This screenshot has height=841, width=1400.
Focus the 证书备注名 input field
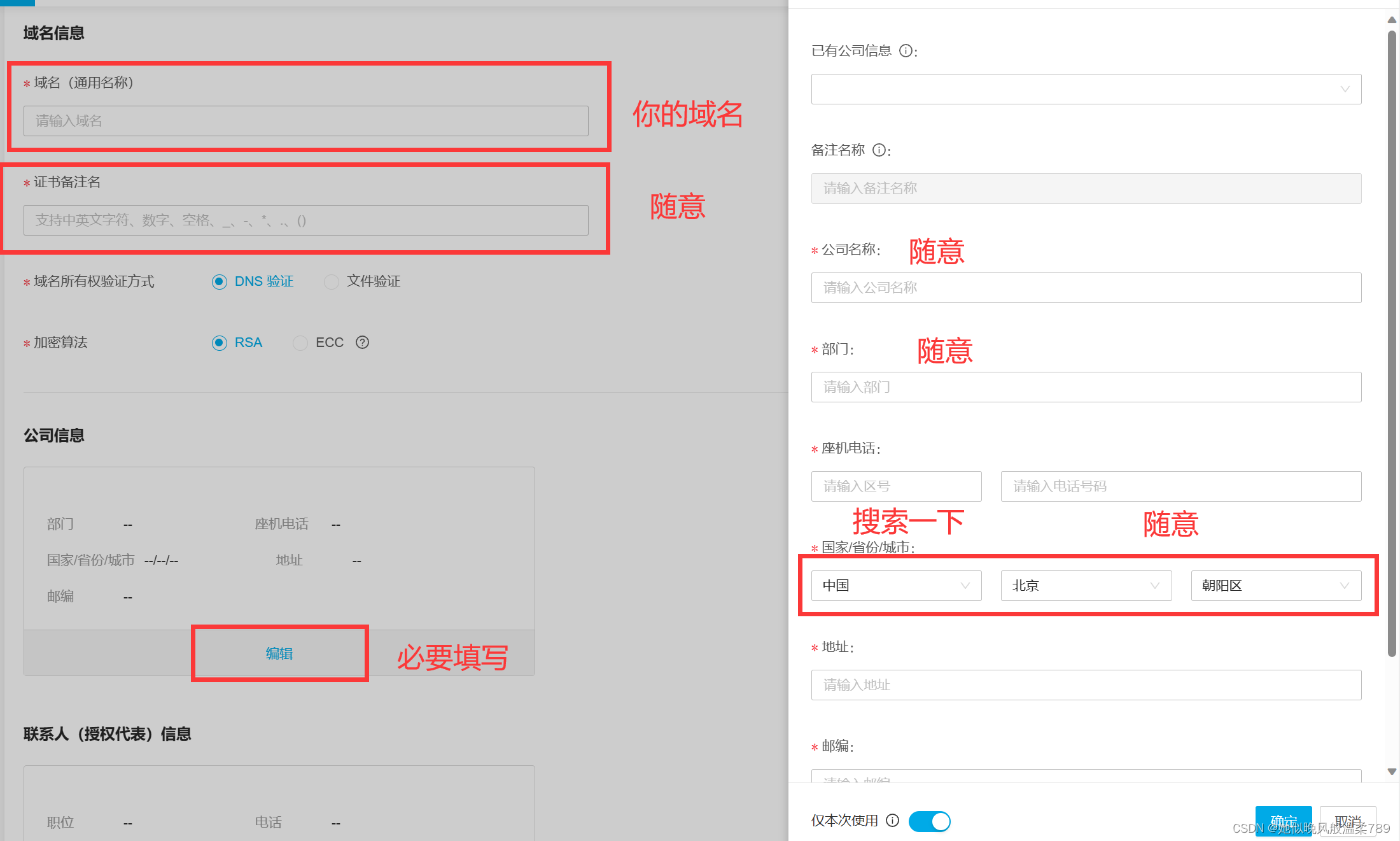tap(306, 220)
